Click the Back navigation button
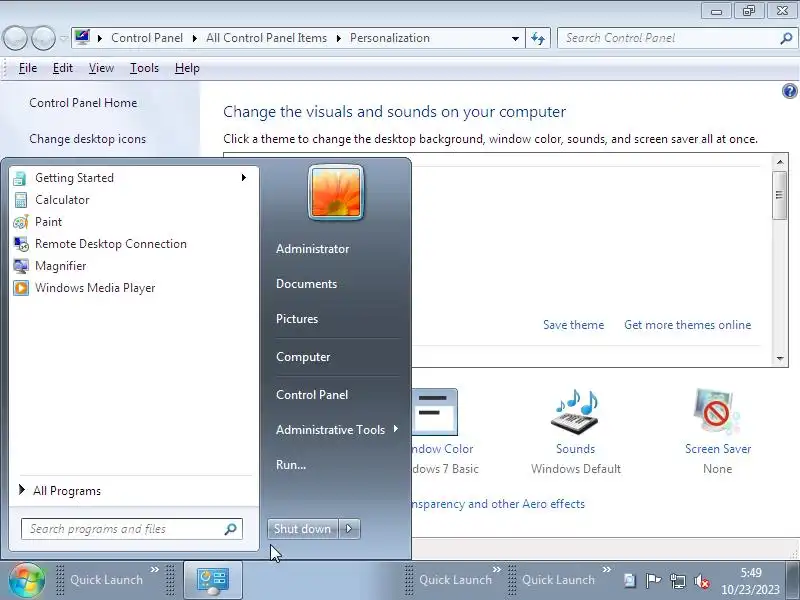Viewport: 800px width, 600px height. click(x=15, y=38)
